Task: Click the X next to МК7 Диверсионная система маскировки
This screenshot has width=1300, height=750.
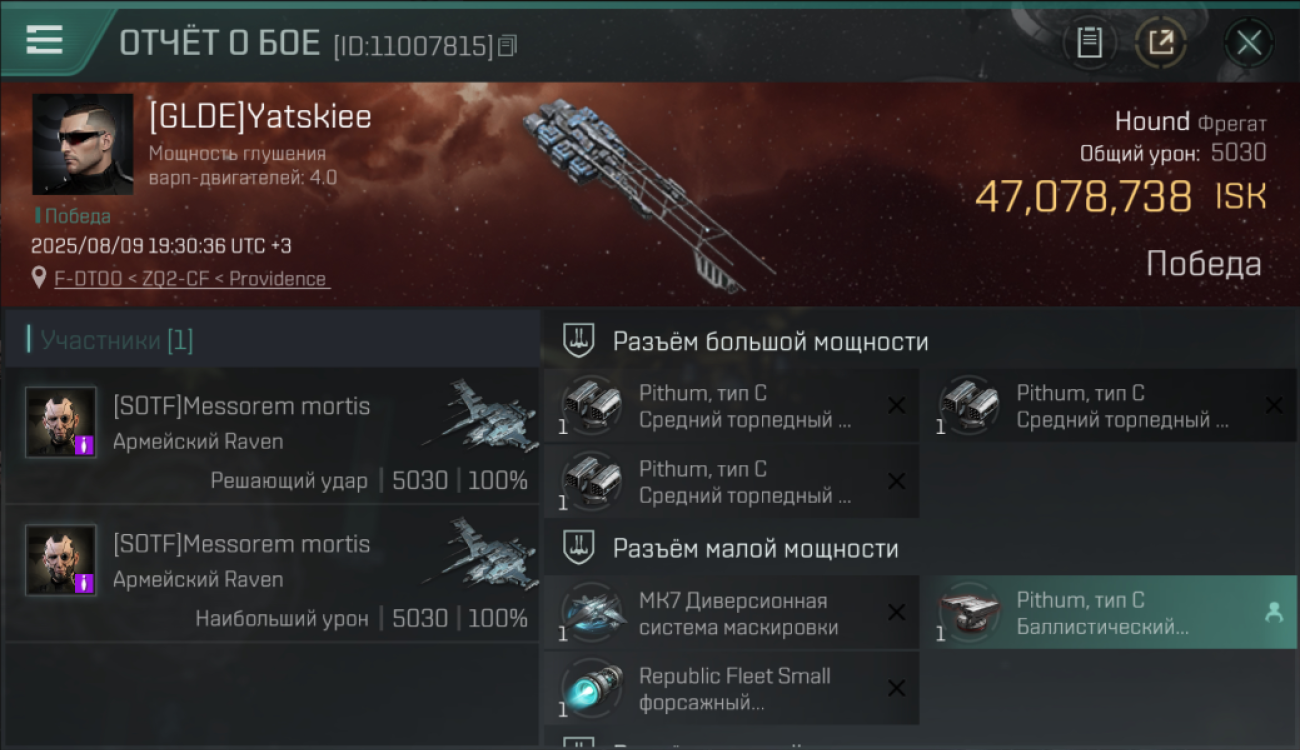Action: tap(897, 612)
